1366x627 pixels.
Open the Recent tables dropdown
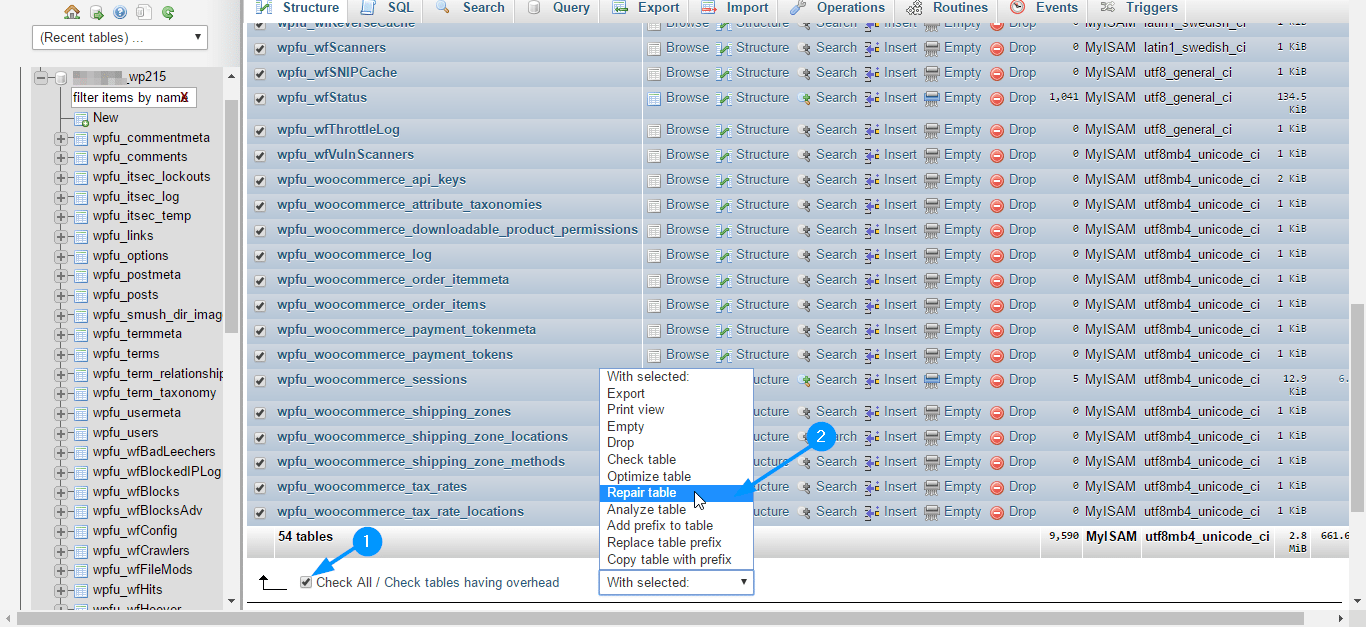point(120,38)
